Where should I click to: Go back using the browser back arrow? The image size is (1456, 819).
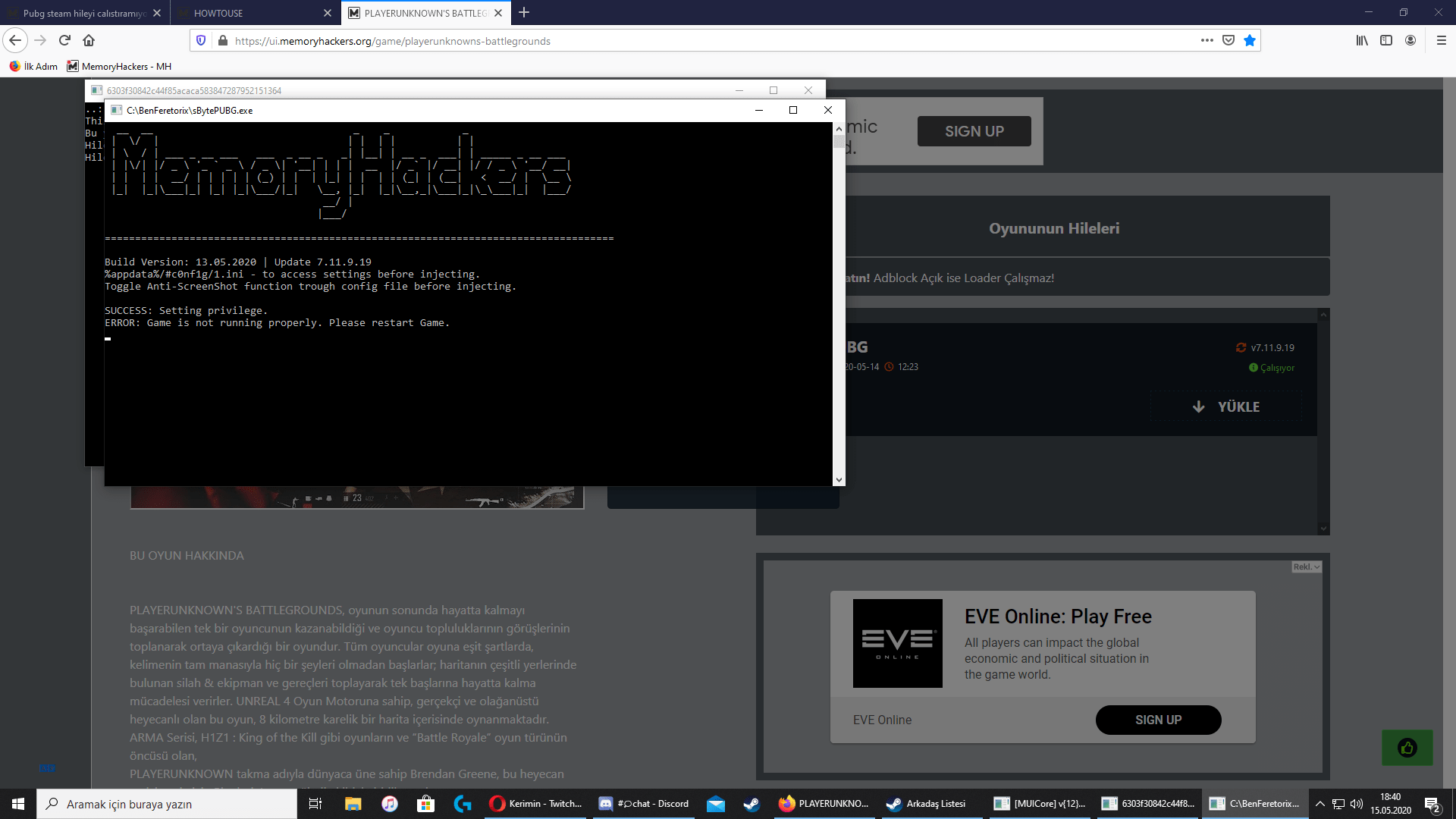(15, 40)
